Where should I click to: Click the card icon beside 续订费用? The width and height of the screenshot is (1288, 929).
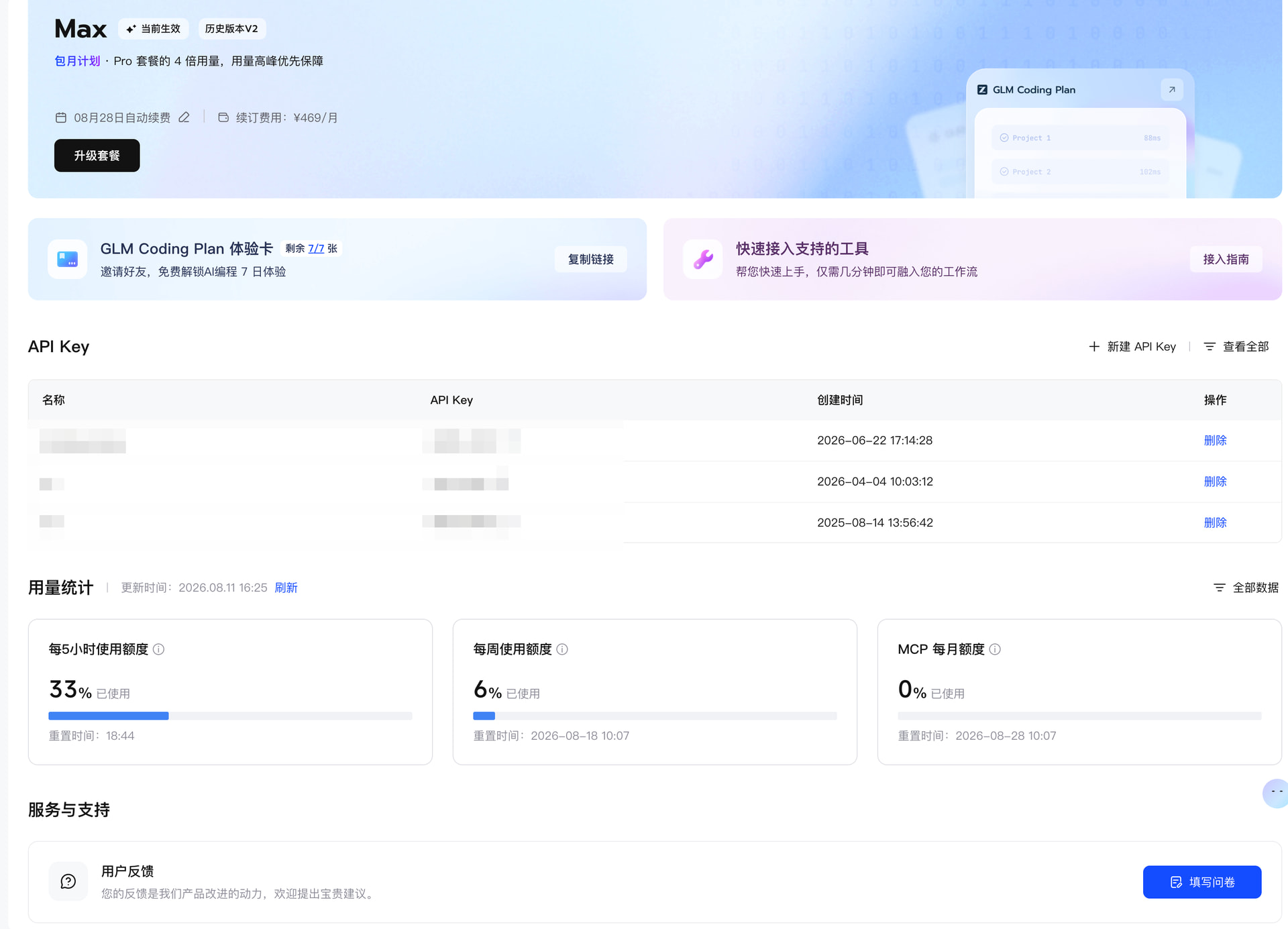click(x=223, y=117)
